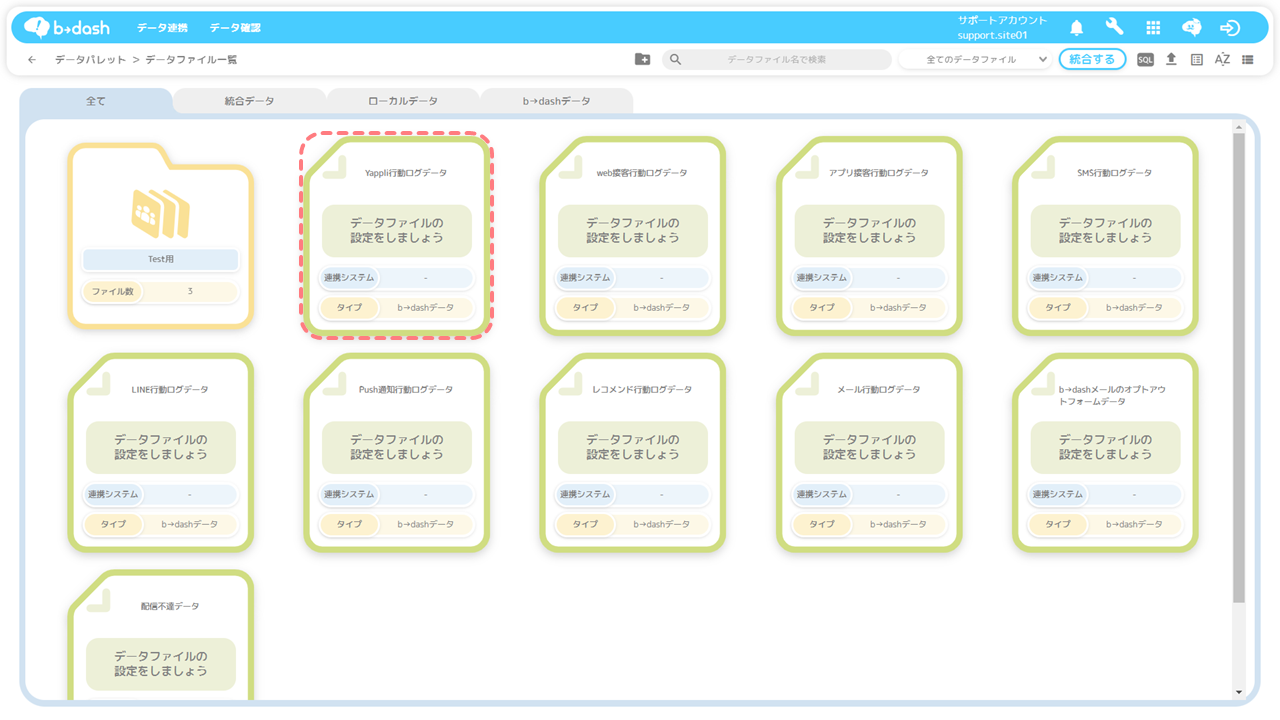Click the データファイル一覧 breadcrumb
1280x720 pixels.
click(x=191, y=60)
